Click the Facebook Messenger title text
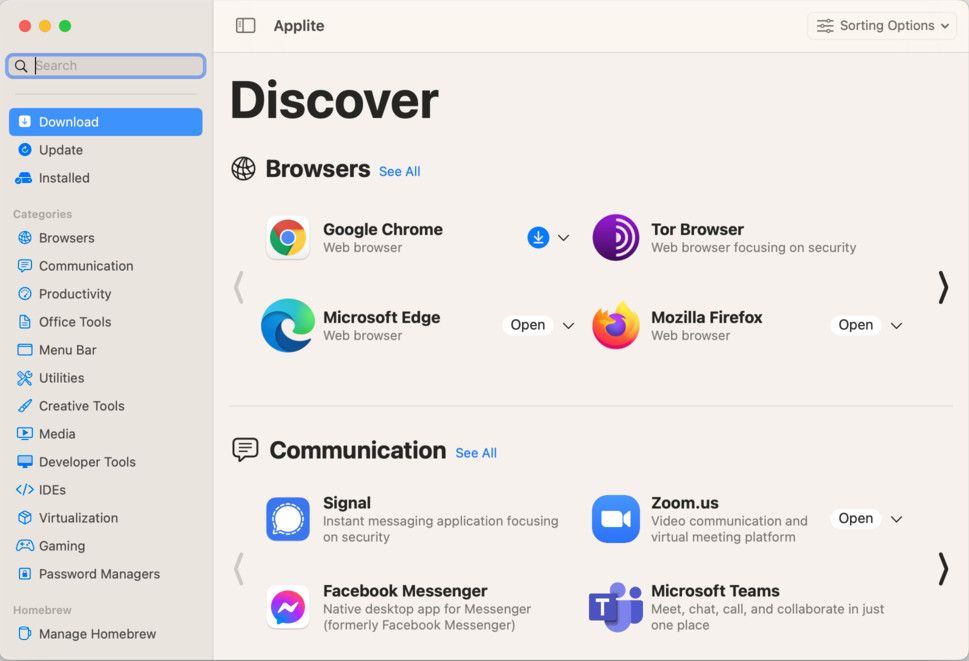This screenshot has width=969, height=661. (405, 591)
